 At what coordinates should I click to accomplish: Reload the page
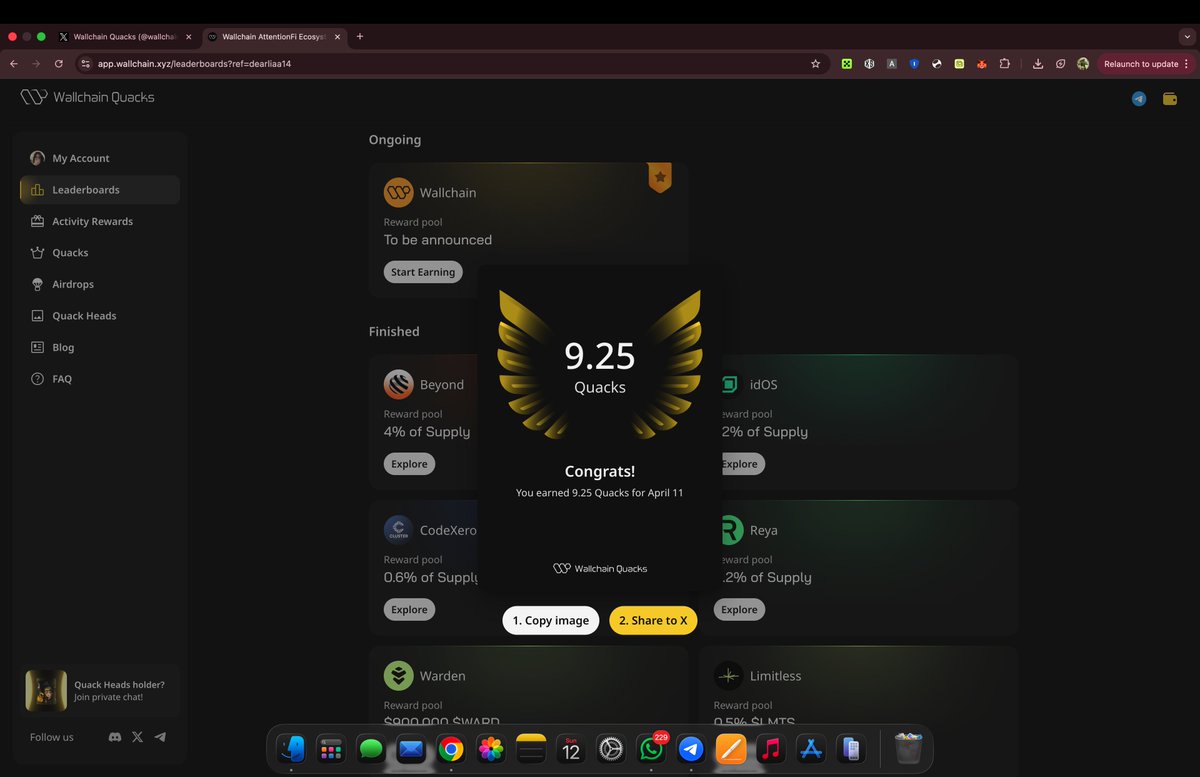coord(59,63)
